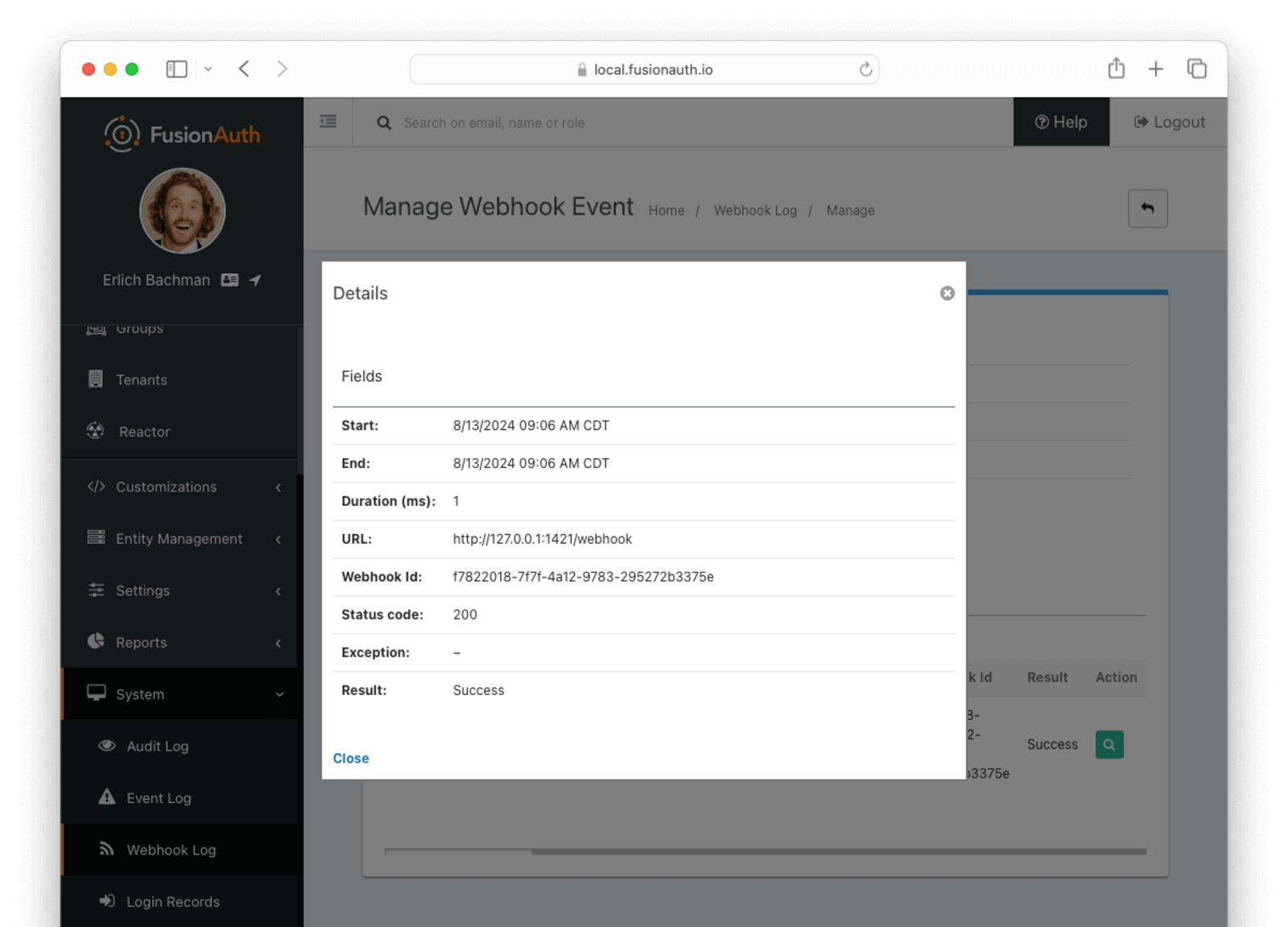Click the Webhook Log feed icon
The width and height of the screenshot is (1288, 927).
[106, 849]
